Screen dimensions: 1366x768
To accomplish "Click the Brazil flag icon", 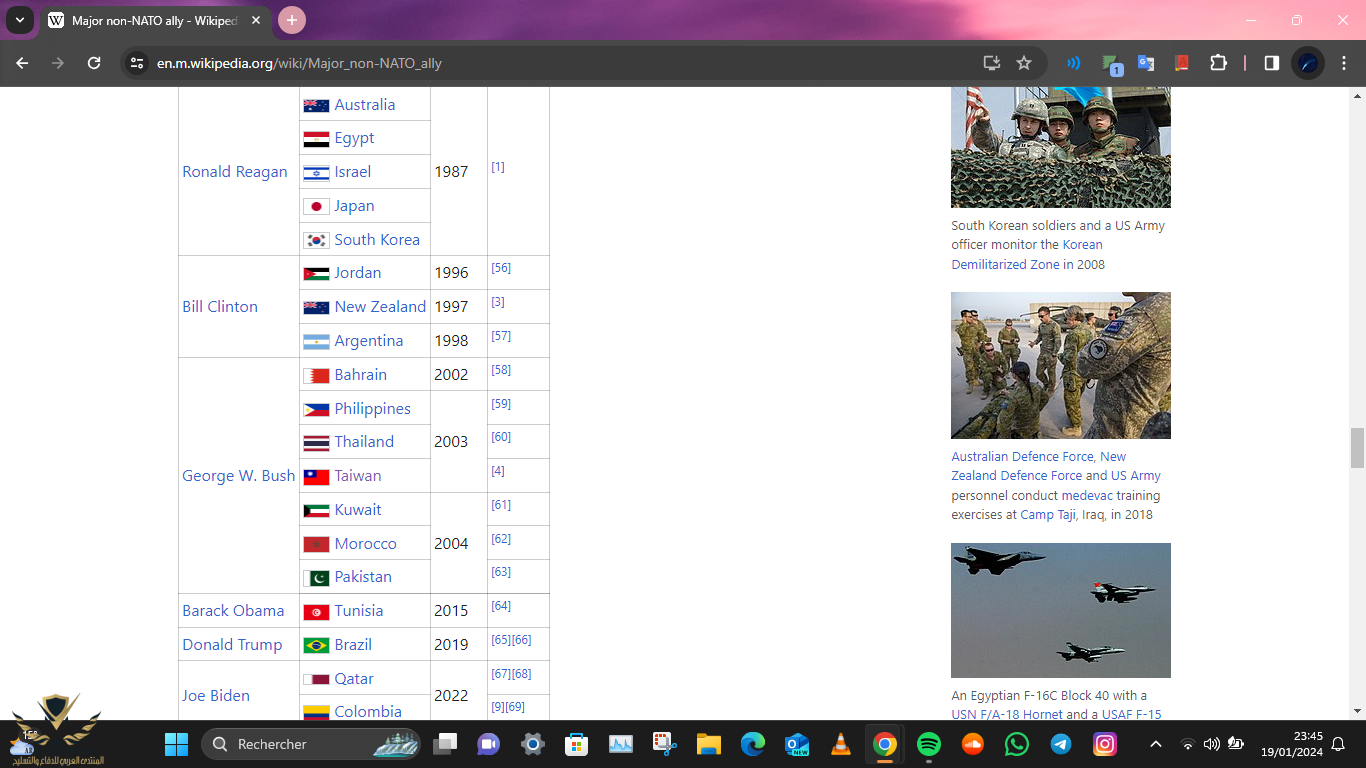I will click(x=316, y=646).
